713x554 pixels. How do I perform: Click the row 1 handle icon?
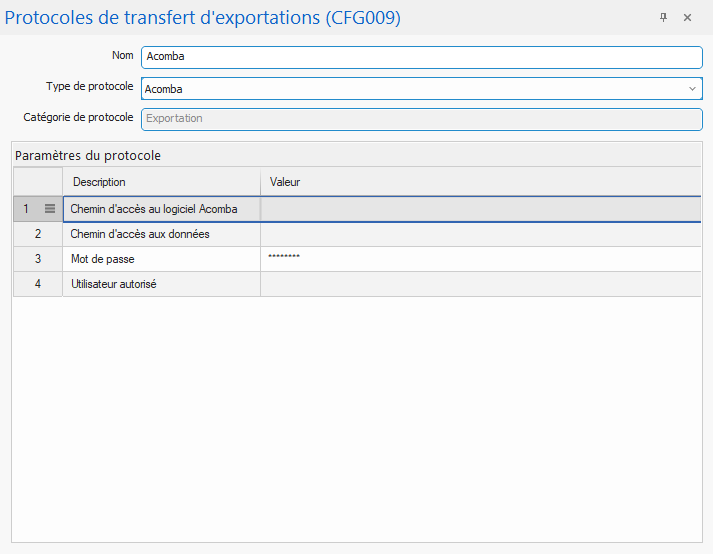tap(50, 209)
